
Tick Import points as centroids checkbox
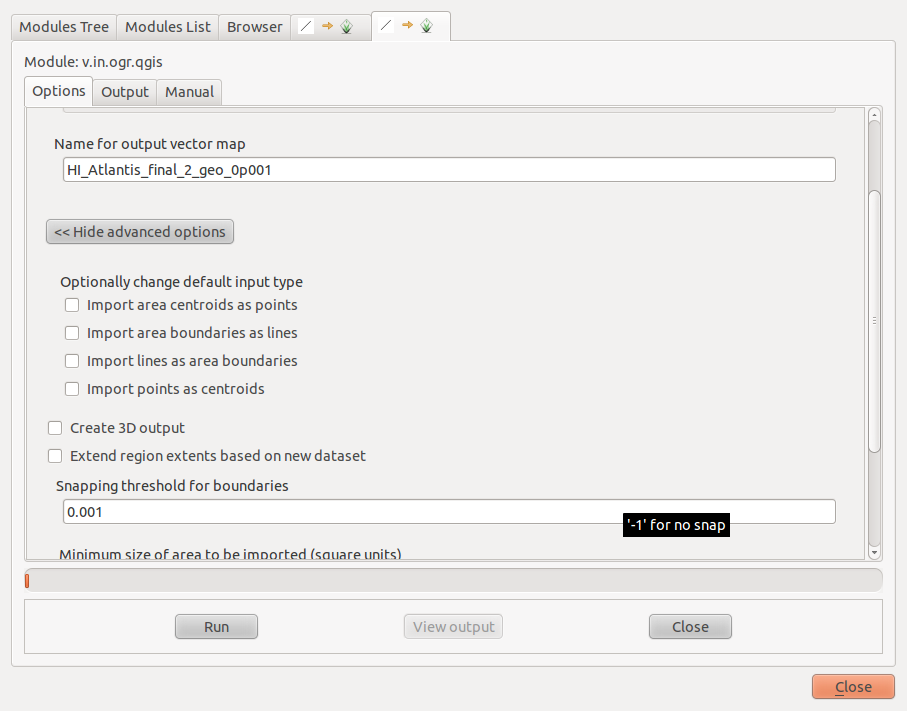click(72, 389)
